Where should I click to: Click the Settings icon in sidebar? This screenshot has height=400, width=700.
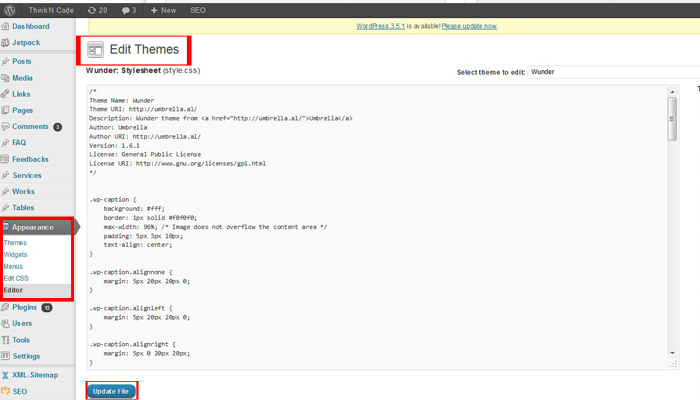(x=5, y=356)
